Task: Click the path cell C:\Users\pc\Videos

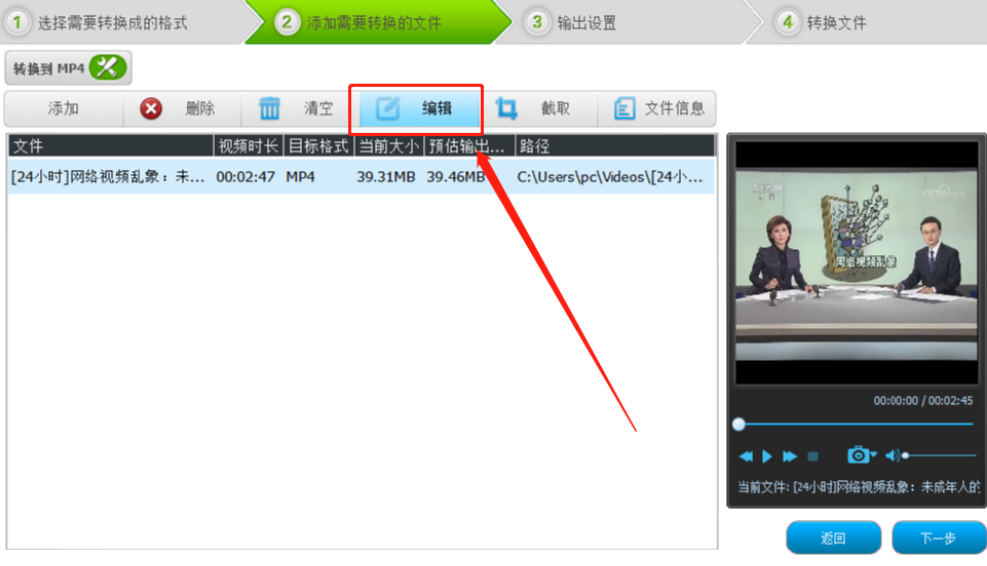Action: pos(609,177)
